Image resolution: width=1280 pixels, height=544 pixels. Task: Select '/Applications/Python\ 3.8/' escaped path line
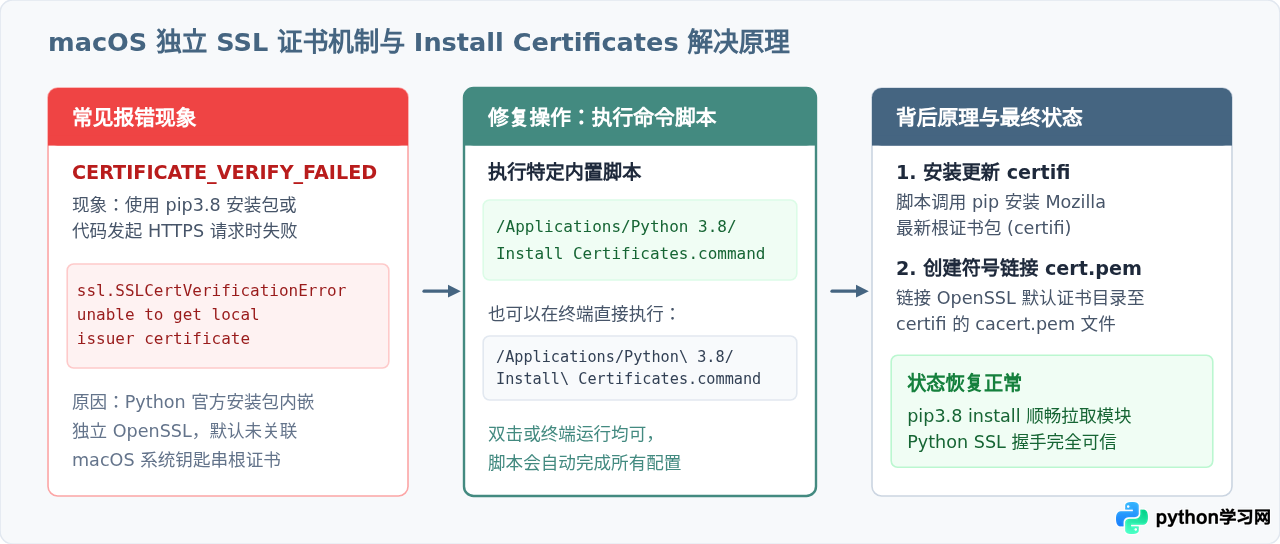point(615,356)
